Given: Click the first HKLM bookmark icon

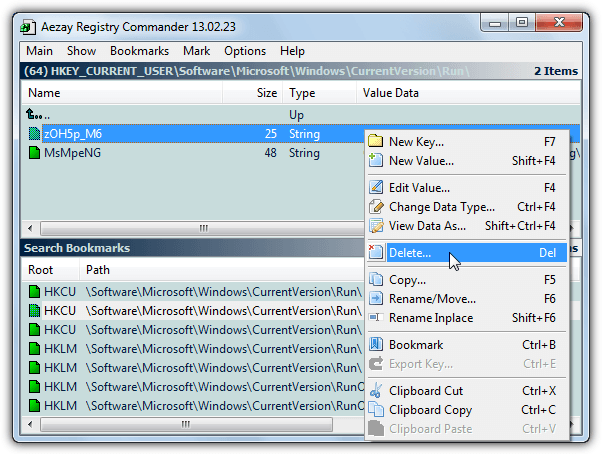Looking at the screenshot, I should tap(35, 348).
